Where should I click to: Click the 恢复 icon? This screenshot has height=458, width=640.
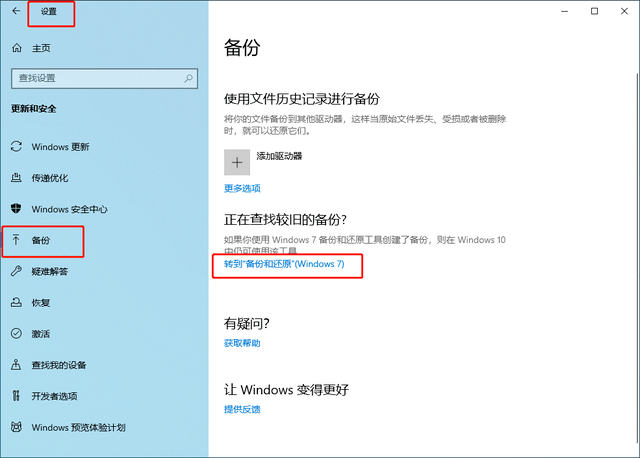point(16,302)
